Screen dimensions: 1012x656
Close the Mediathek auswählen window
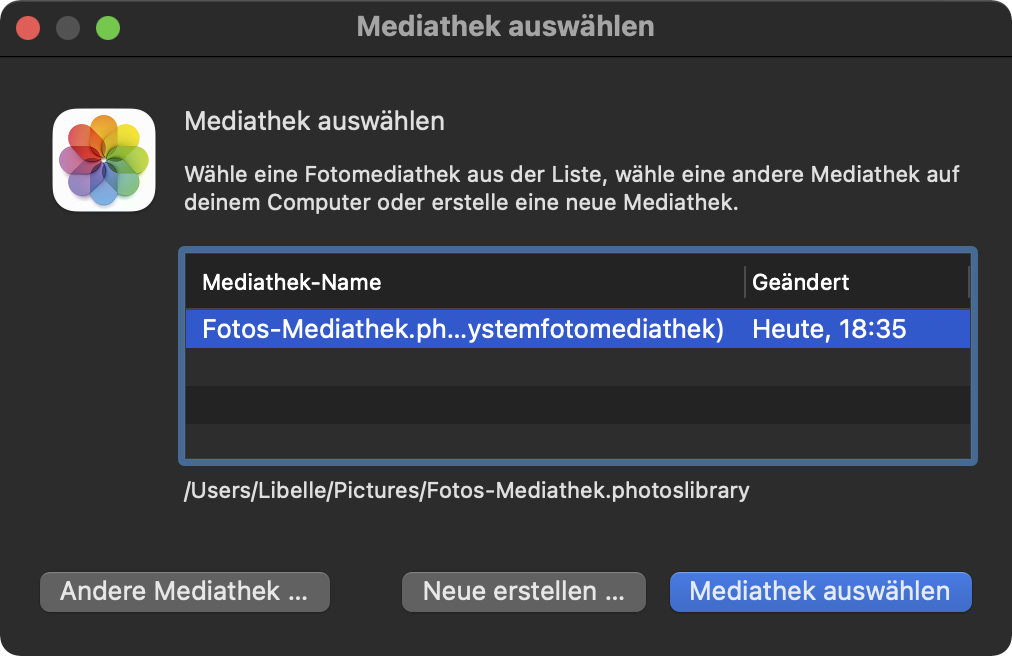(x=28, y=27)
